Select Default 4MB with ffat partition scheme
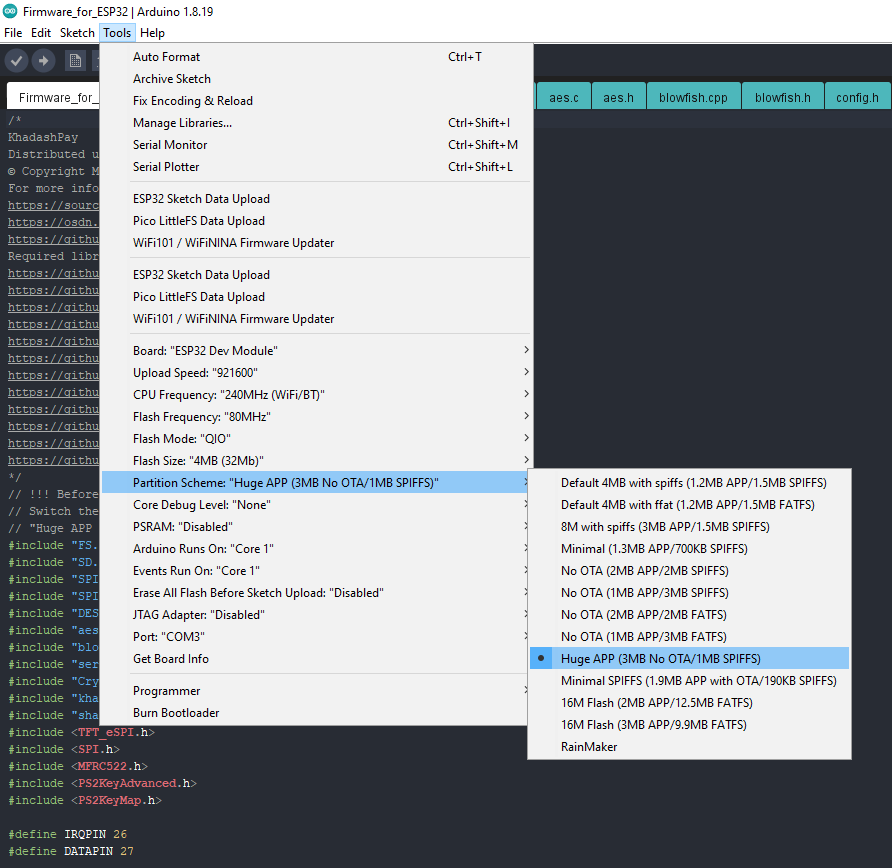The image size is (892, 868). [689, 505]
